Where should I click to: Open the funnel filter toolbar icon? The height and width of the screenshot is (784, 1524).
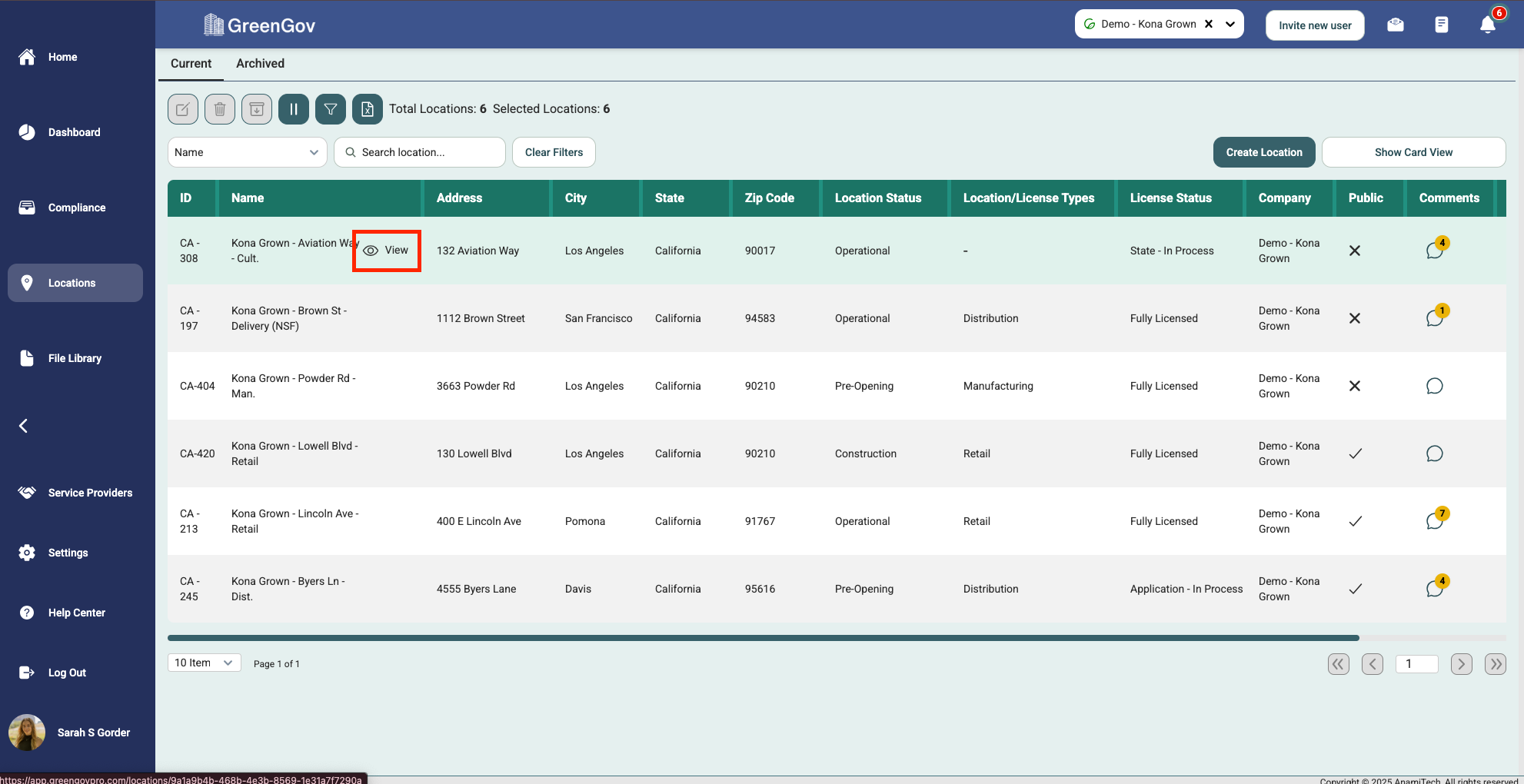point(331,109)
